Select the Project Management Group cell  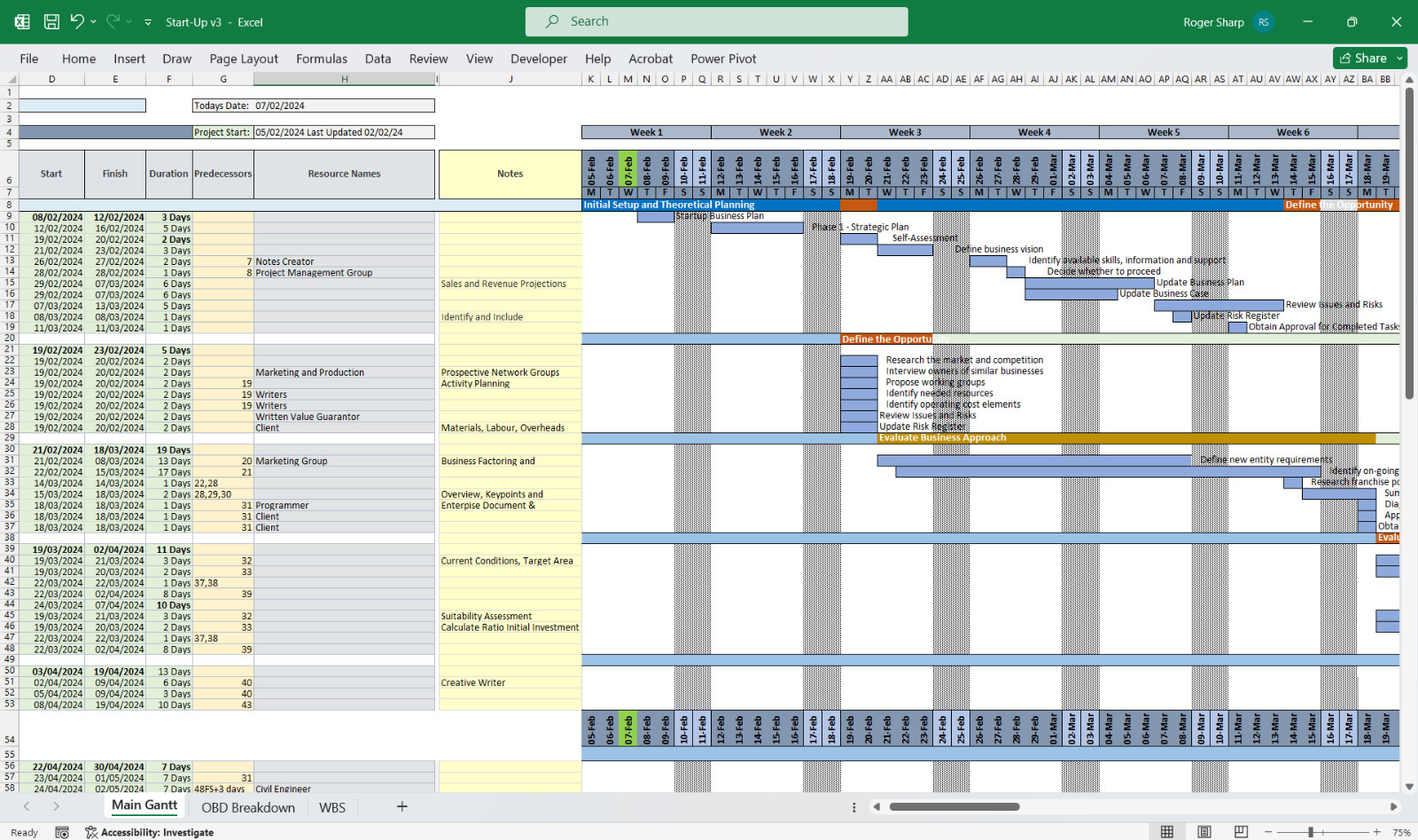344,273
